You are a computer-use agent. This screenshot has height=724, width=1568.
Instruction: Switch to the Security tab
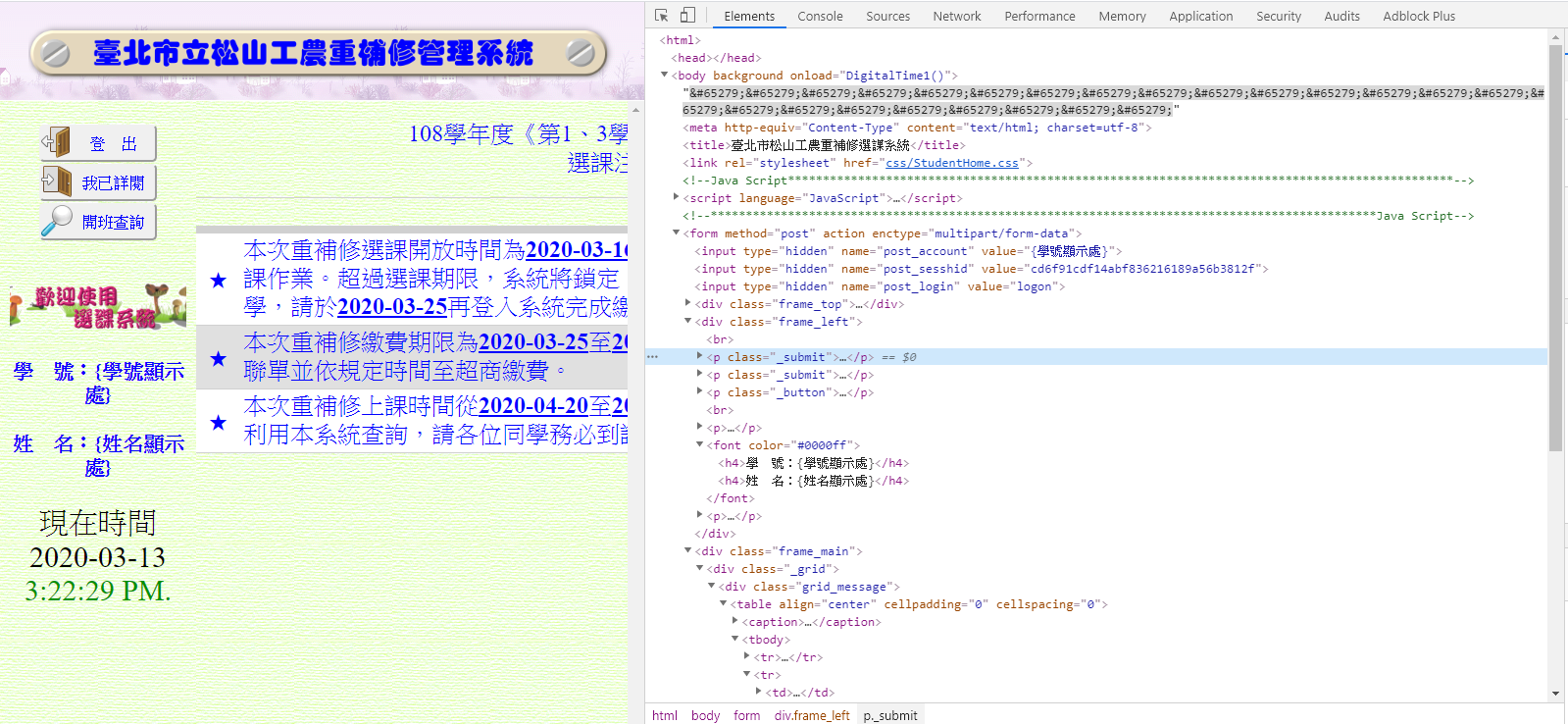(x=1279, y=16)
